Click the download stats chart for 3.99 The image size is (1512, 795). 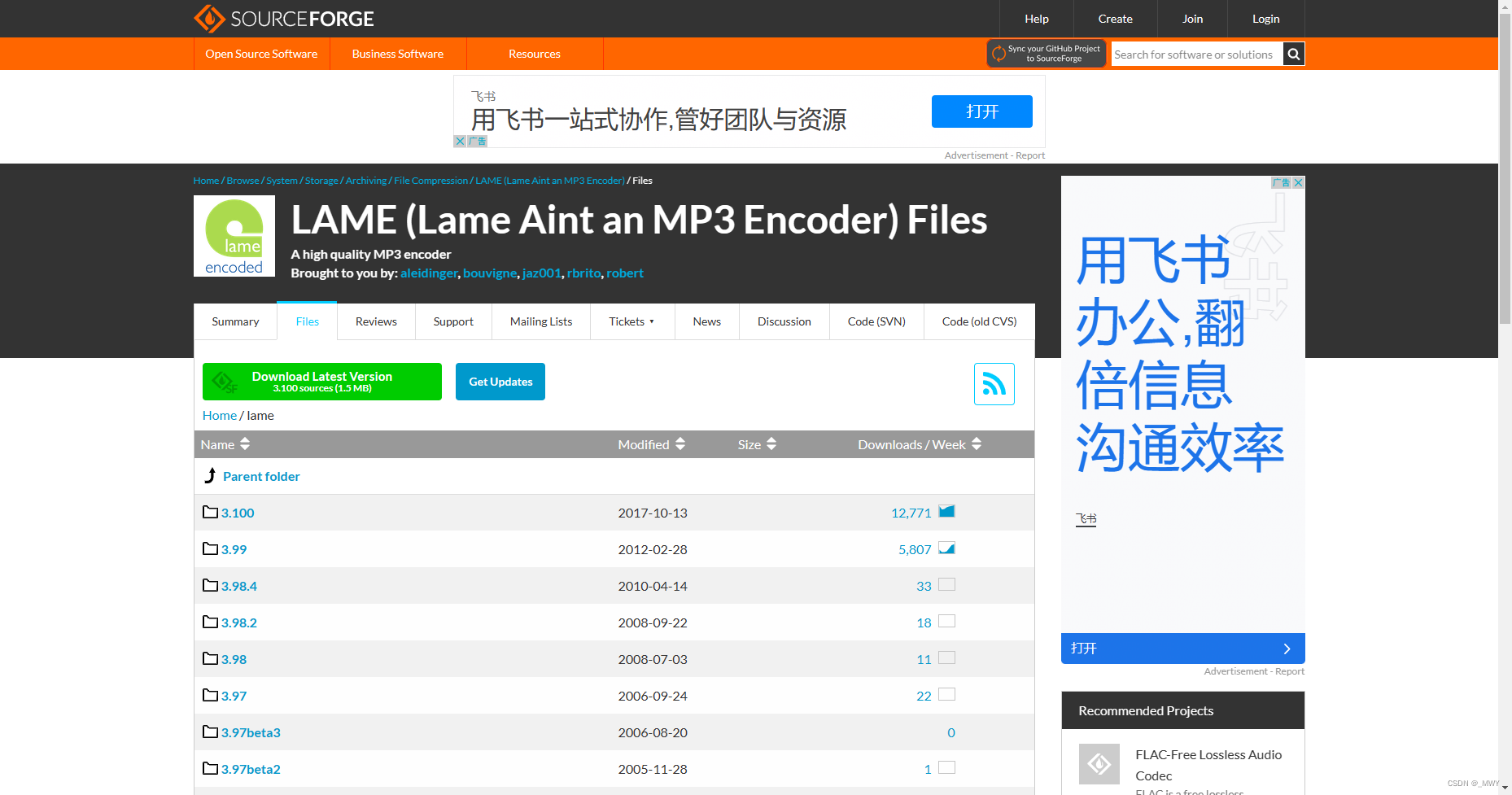point(946,548)
